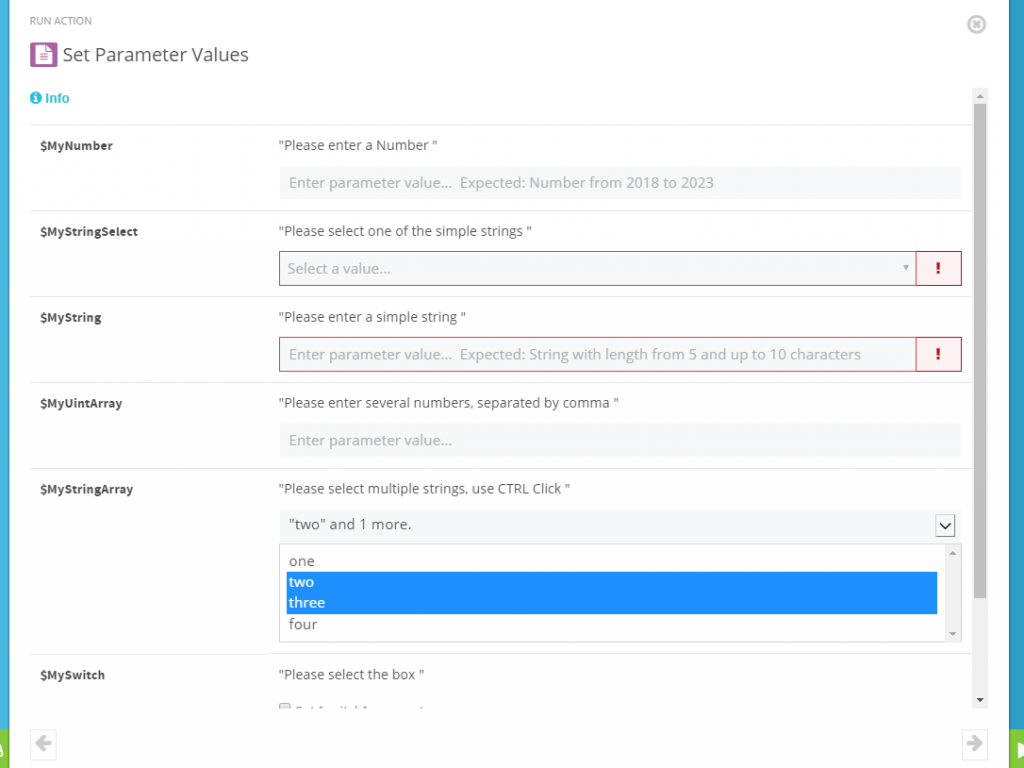Screen dimensions: 1024x768
Task: Click the $MyUintArray numbers input field
Action: coord(619,440)
